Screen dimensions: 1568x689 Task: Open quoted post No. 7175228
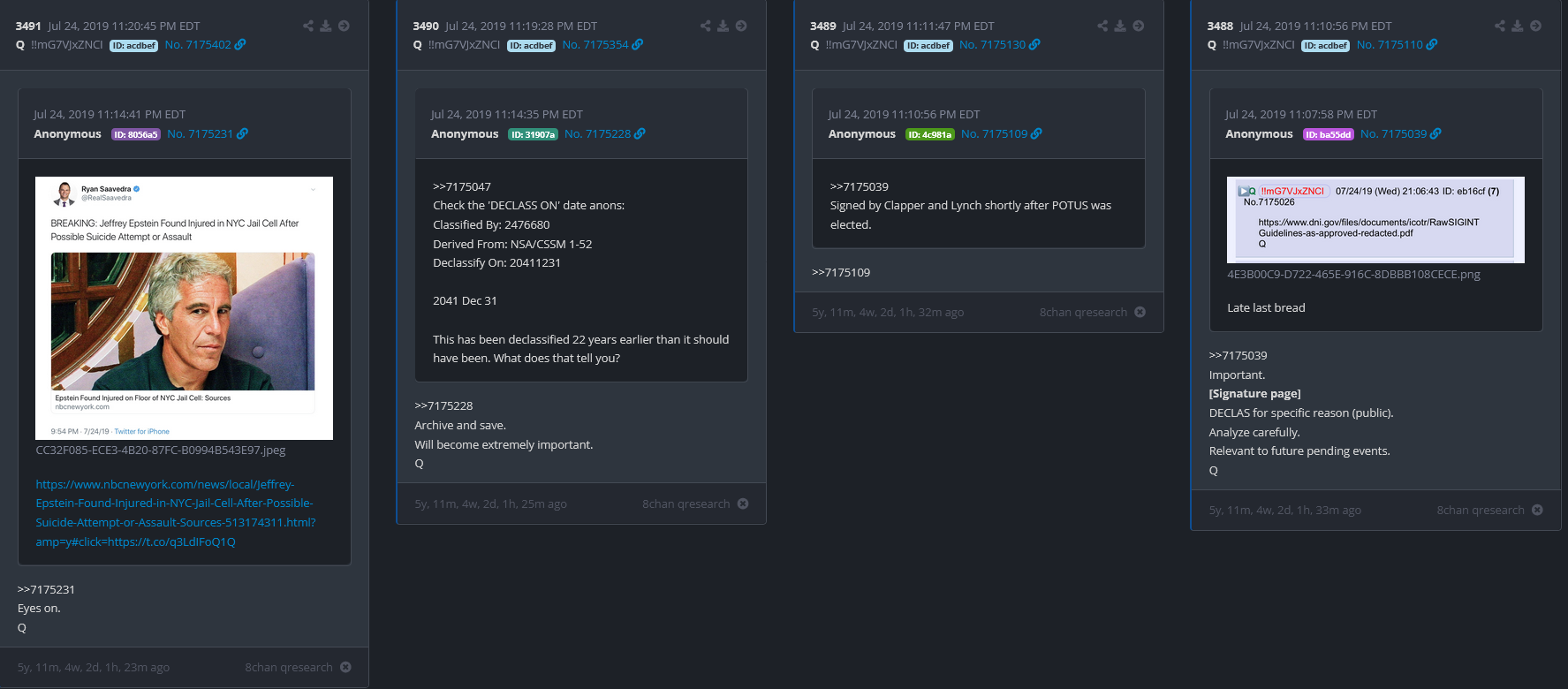tap(597, 133)
